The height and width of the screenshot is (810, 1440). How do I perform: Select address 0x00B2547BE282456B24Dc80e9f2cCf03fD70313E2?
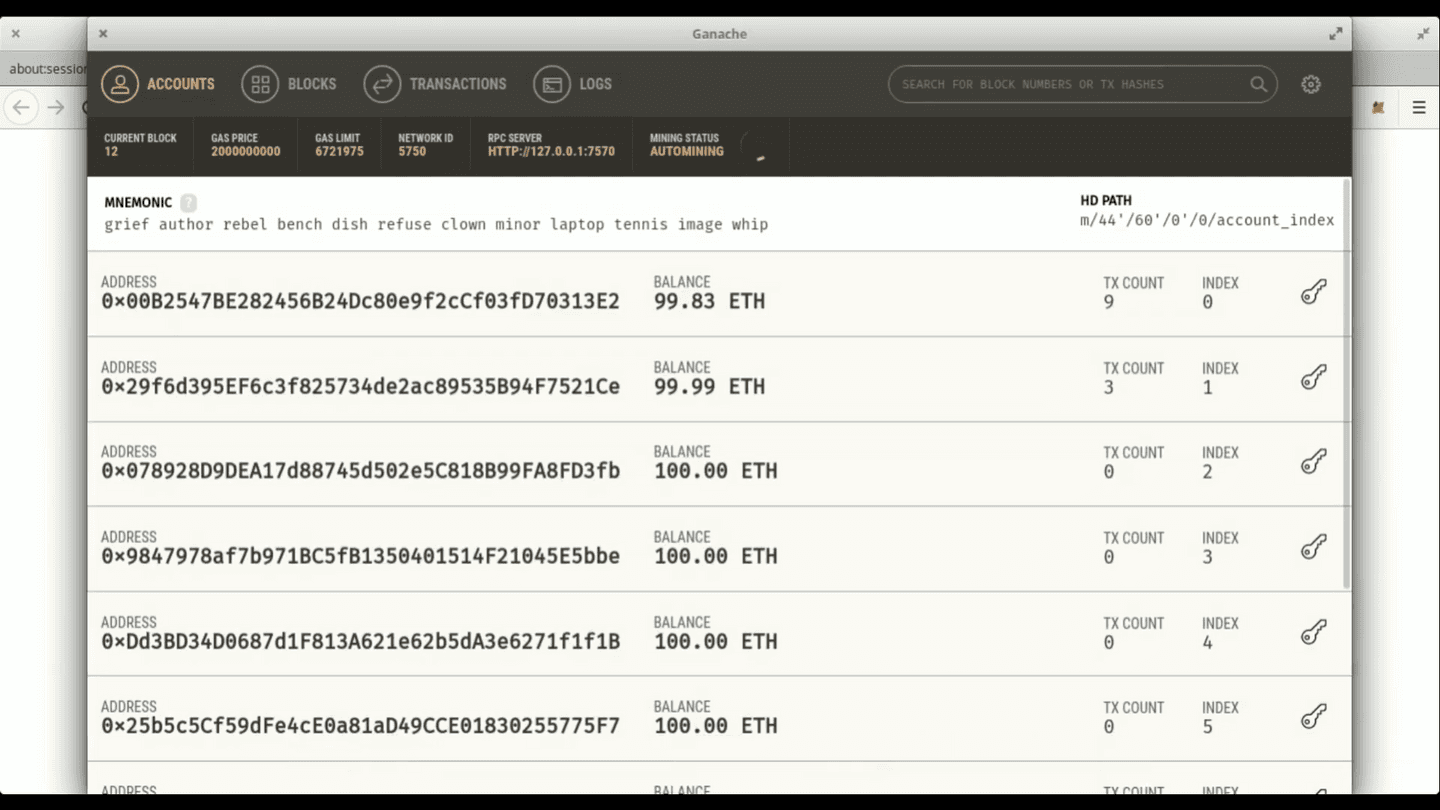click(360, 301)
